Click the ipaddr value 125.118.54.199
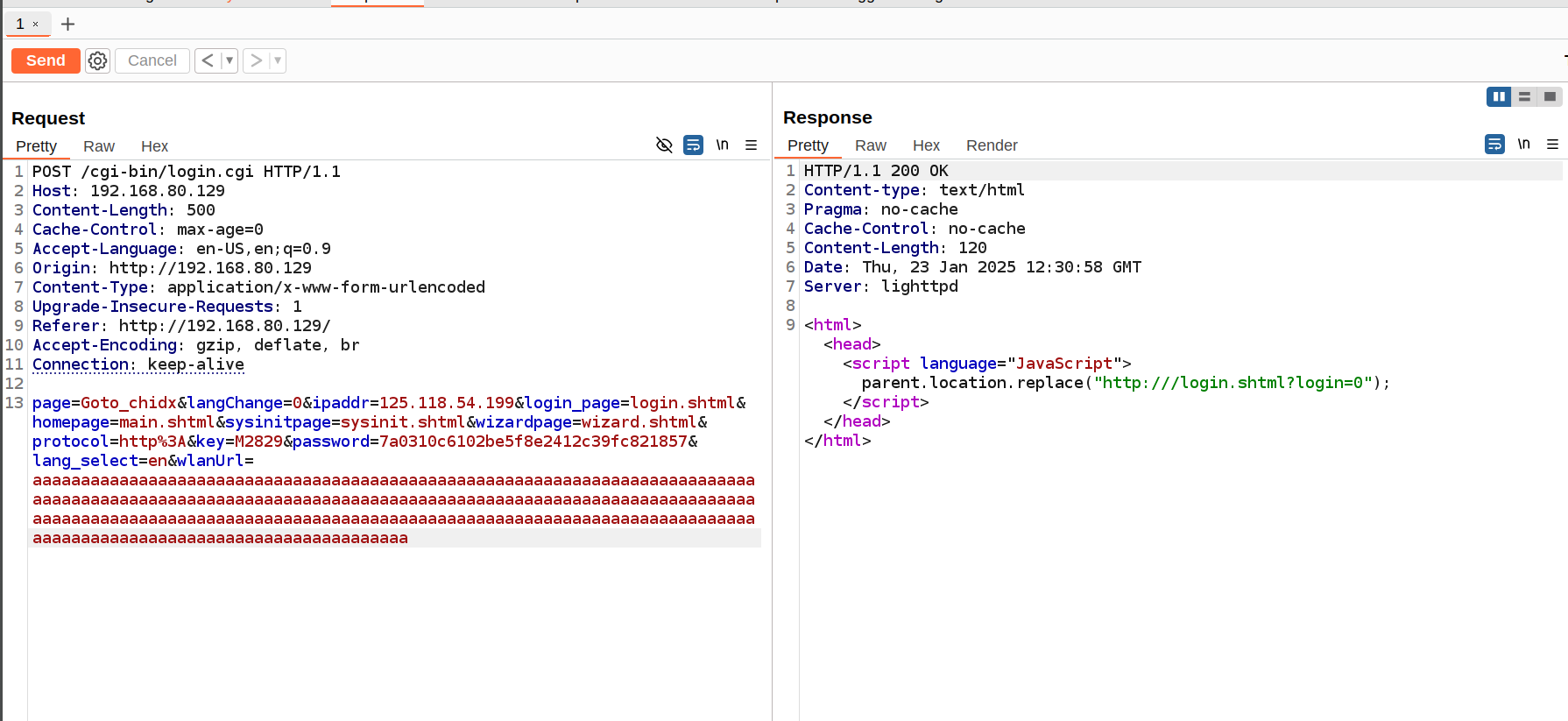This screenshot has height=721, width=1568. pyautogui.click(x=447, y=403)
